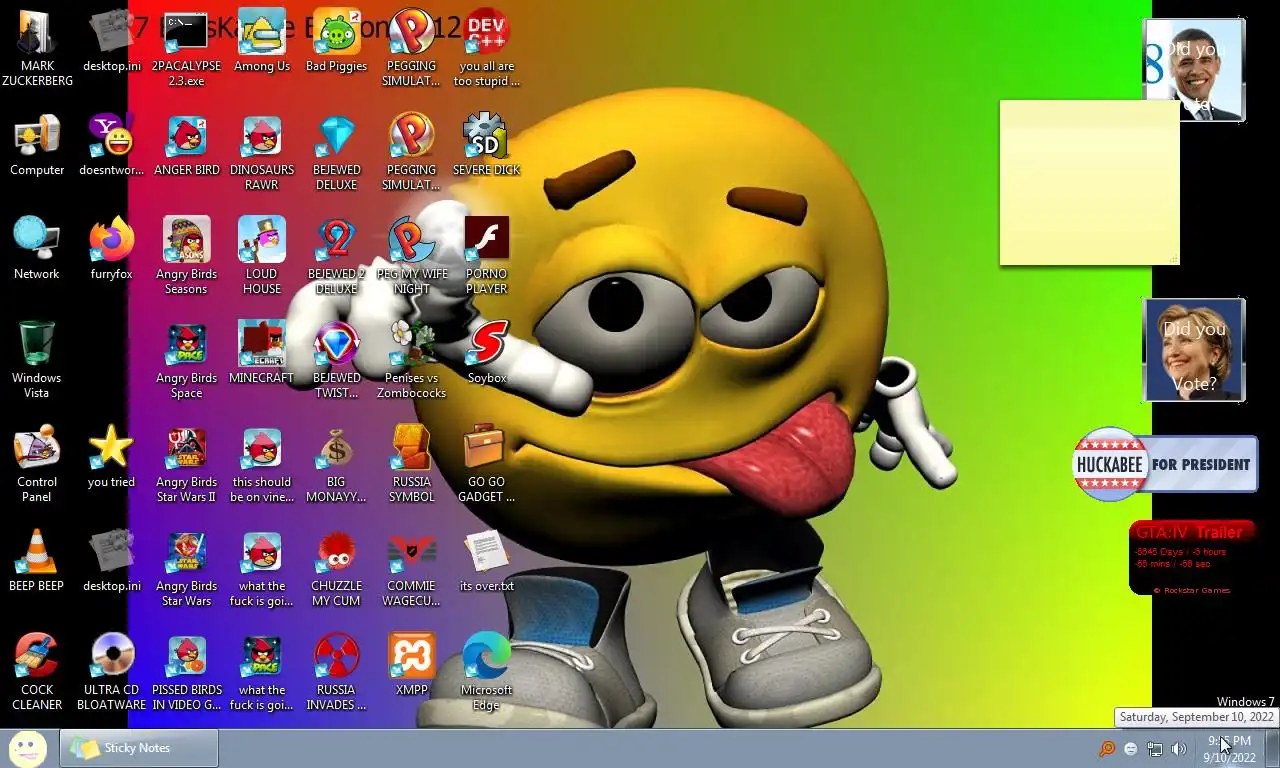Open the Computer desktop icon

point(37,145)
